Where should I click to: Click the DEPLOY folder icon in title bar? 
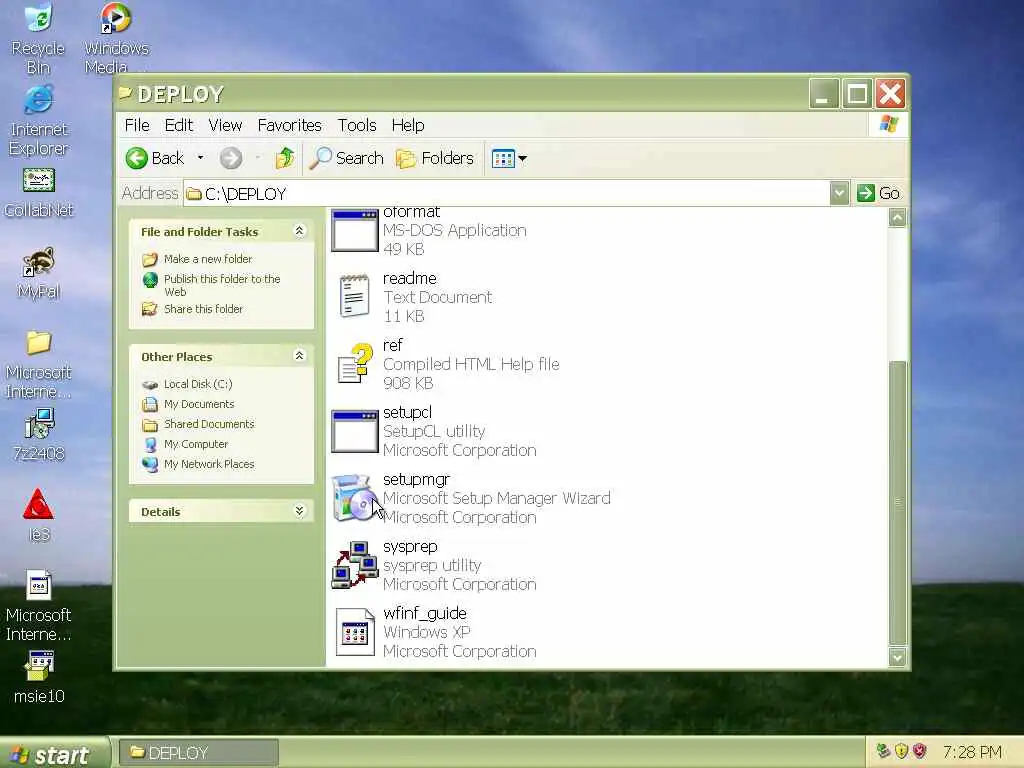pos(125,93)
